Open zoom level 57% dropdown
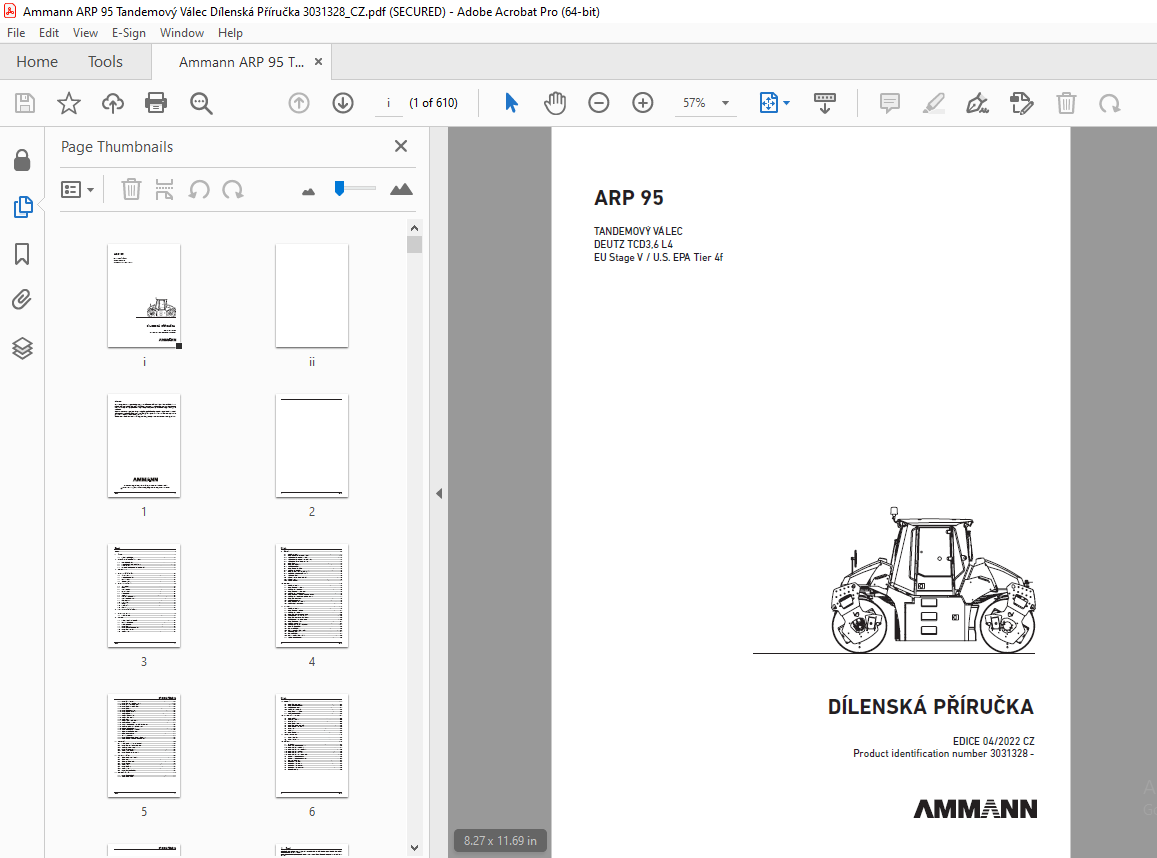 pos(725,103)
